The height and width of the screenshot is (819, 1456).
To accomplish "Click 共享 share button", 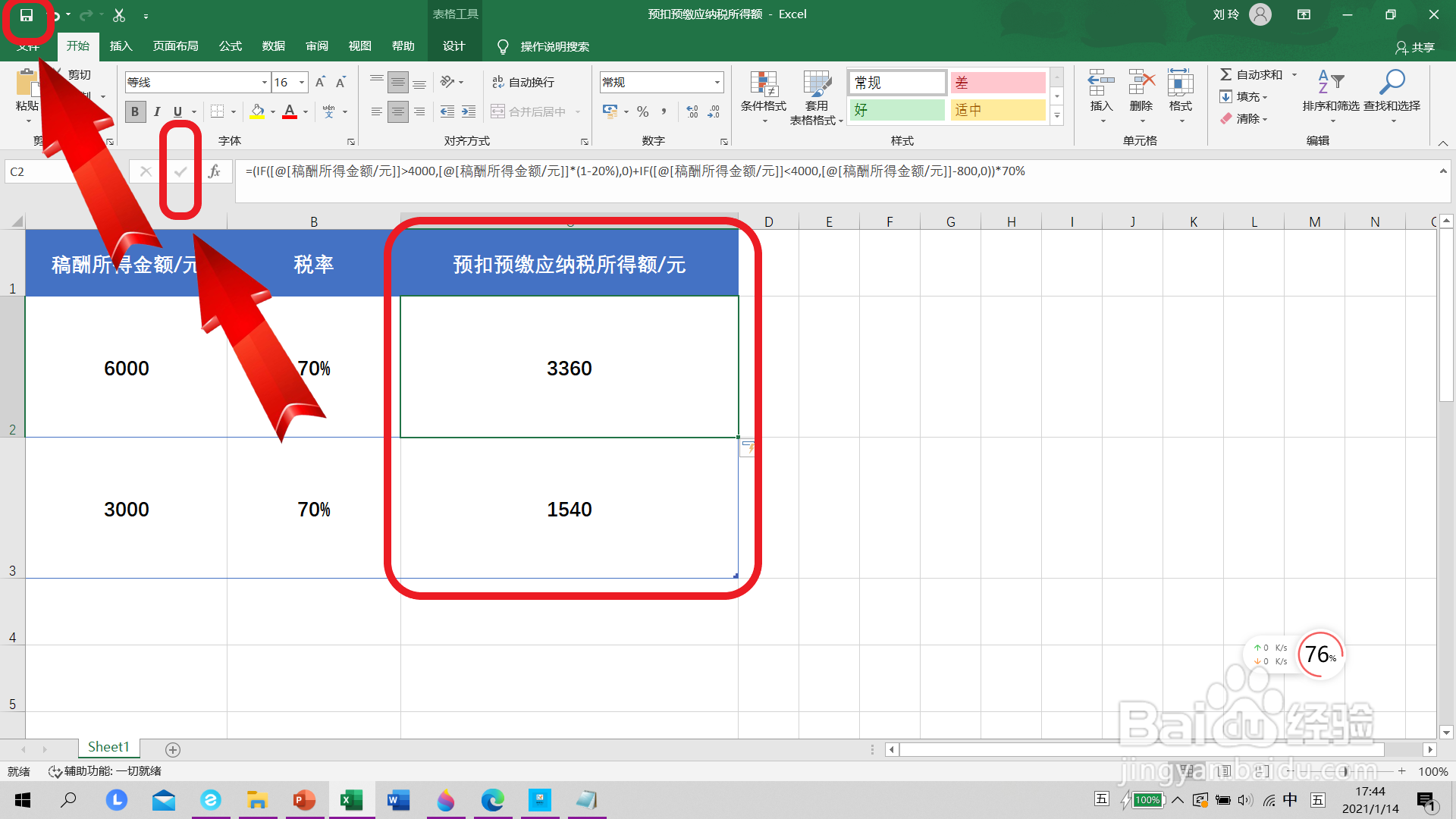I will pyautogui.click(x=1415, y=47).
